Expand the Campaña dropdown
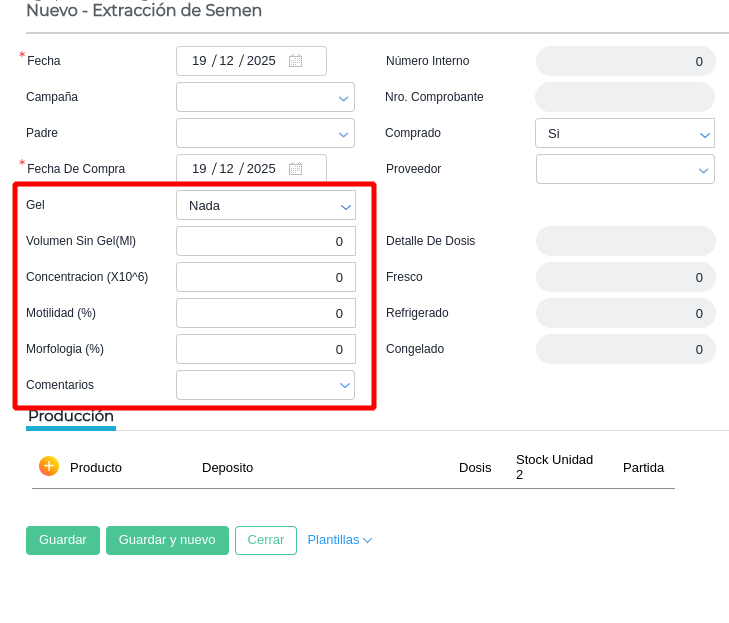The image size is (729, 623). point(265,97)
